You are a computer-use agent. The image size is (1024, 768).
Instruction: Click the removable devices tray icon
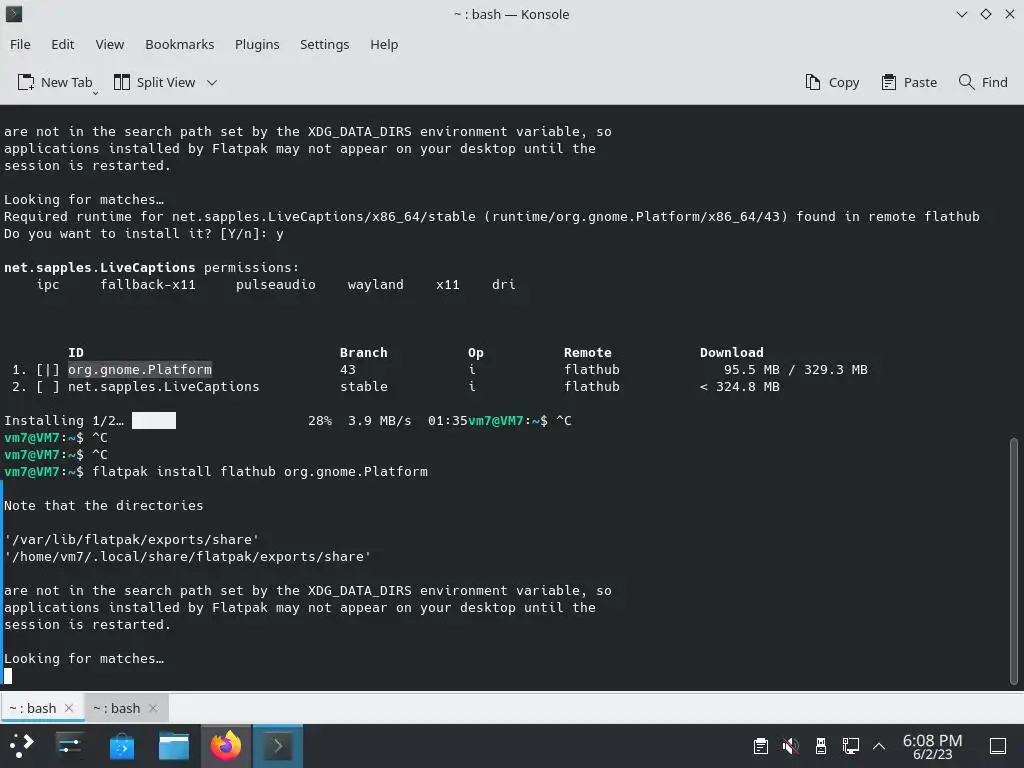pos(821,746)
